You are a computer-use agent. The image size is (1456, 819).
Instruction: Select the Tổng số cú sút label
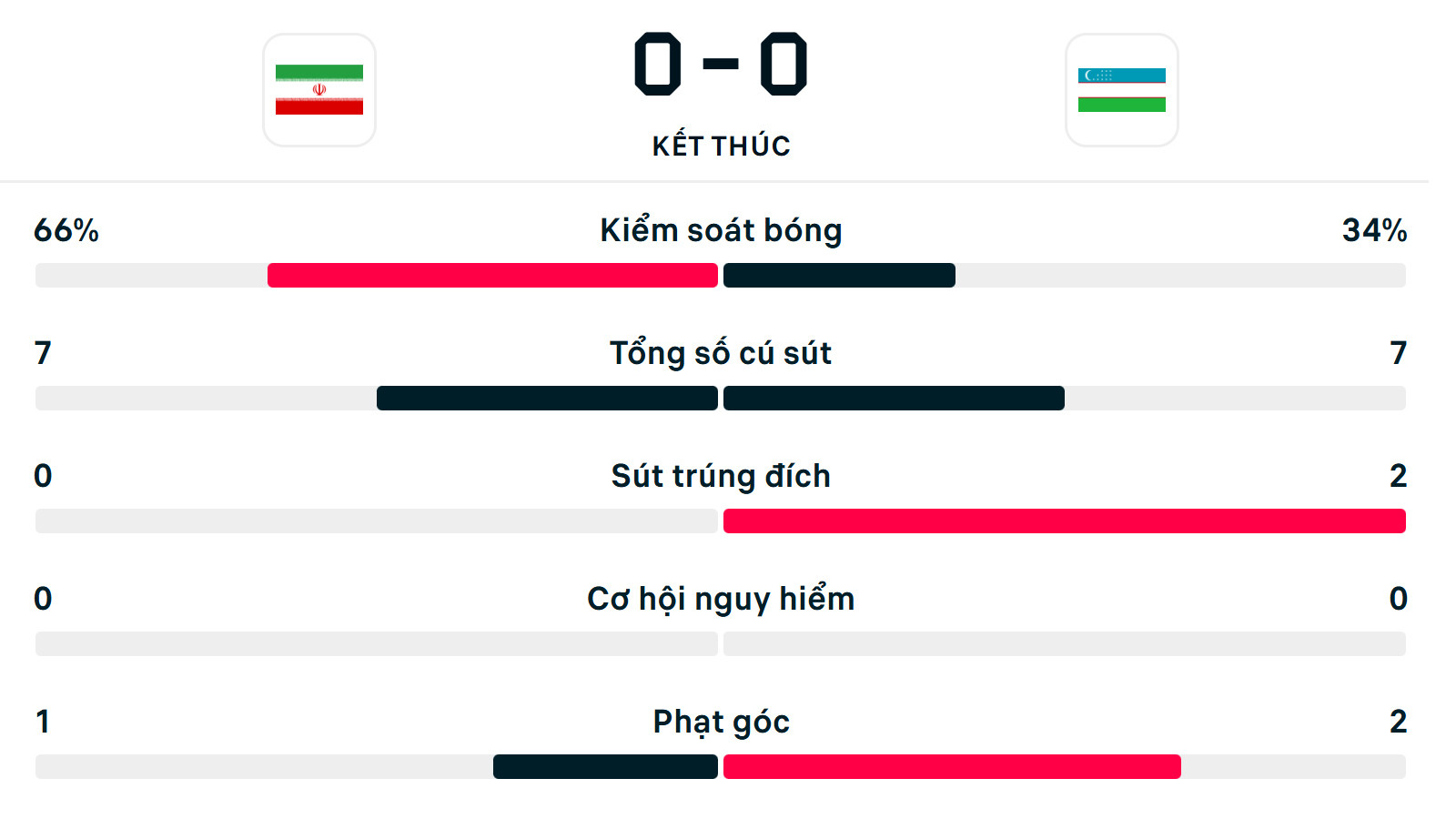pyautogui.click(x=721, y=353)
